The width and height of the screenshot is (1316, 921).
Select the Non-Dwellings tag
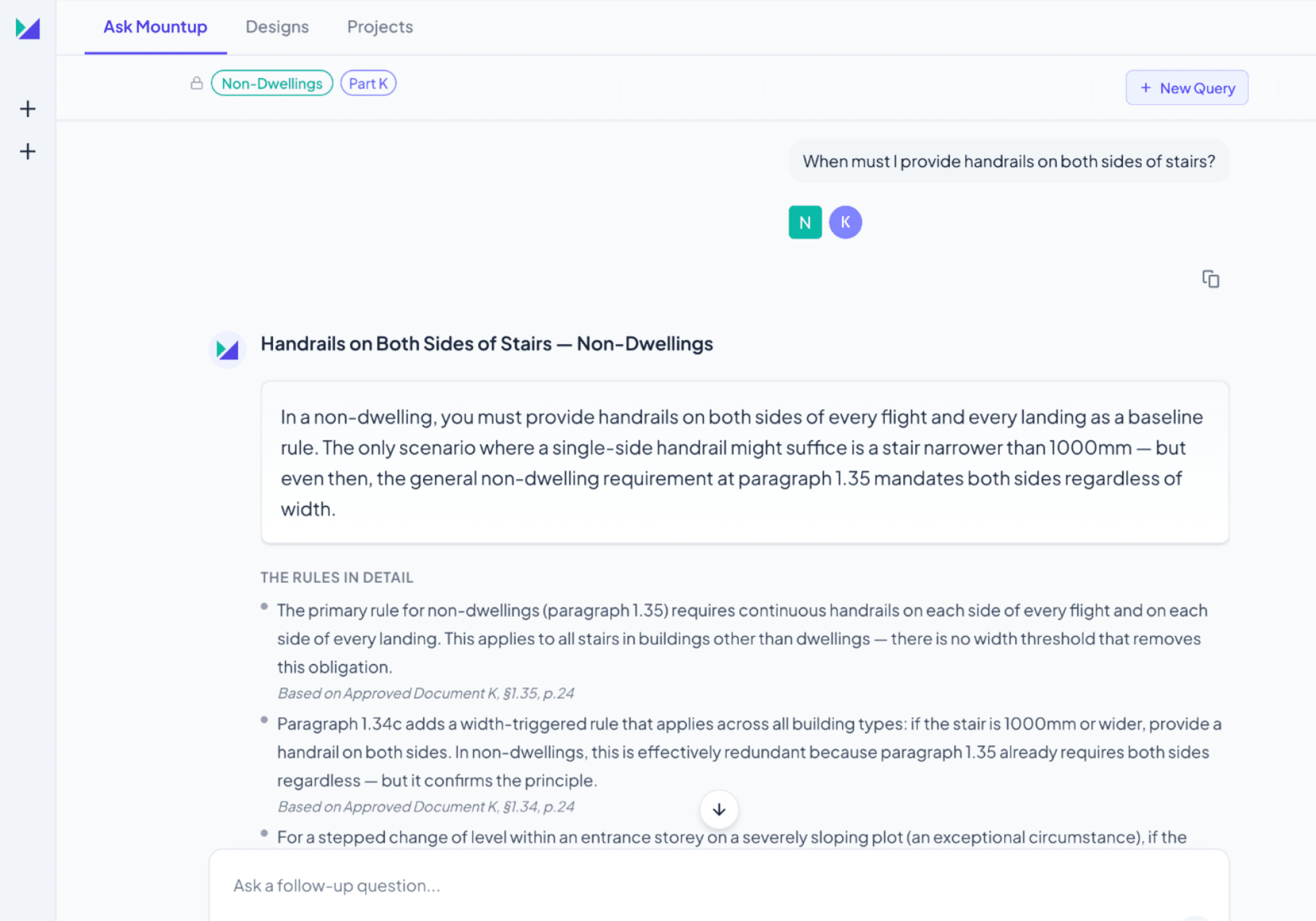click(x=272, y=84)
